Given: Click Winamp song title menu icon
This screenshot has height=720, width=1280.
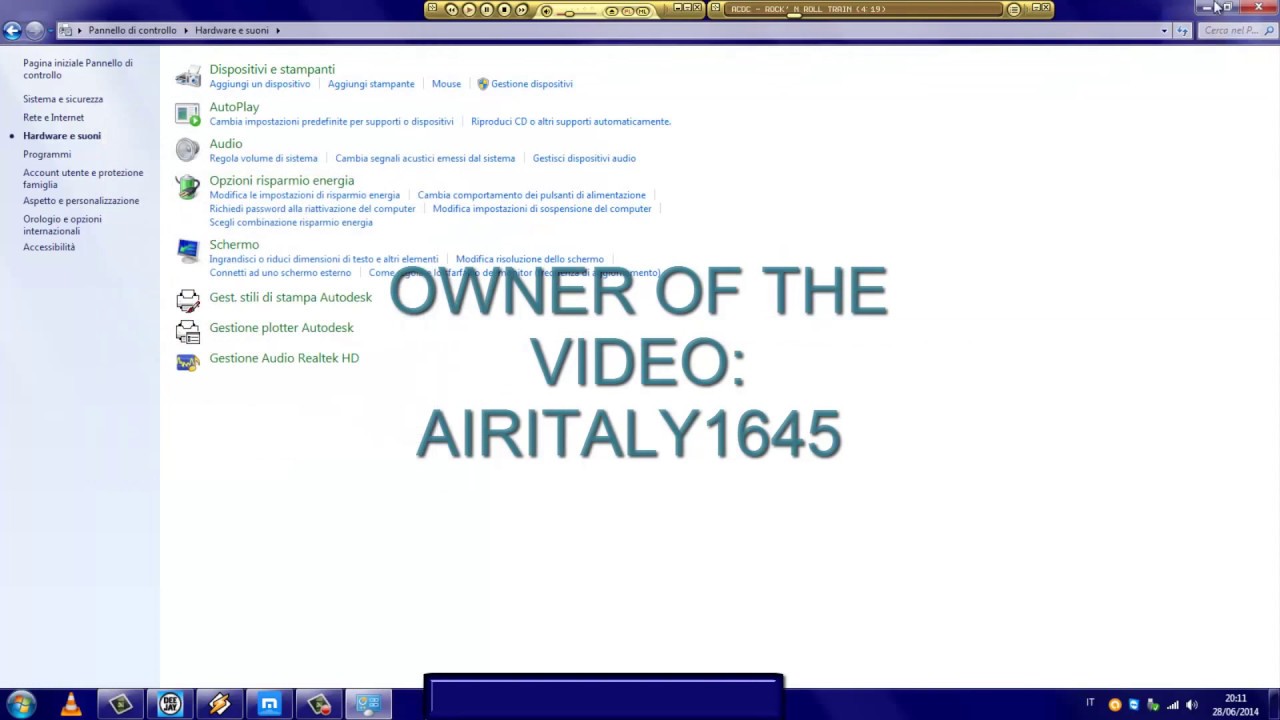Looking at the screenshot, I should (x=1014, y=10).
